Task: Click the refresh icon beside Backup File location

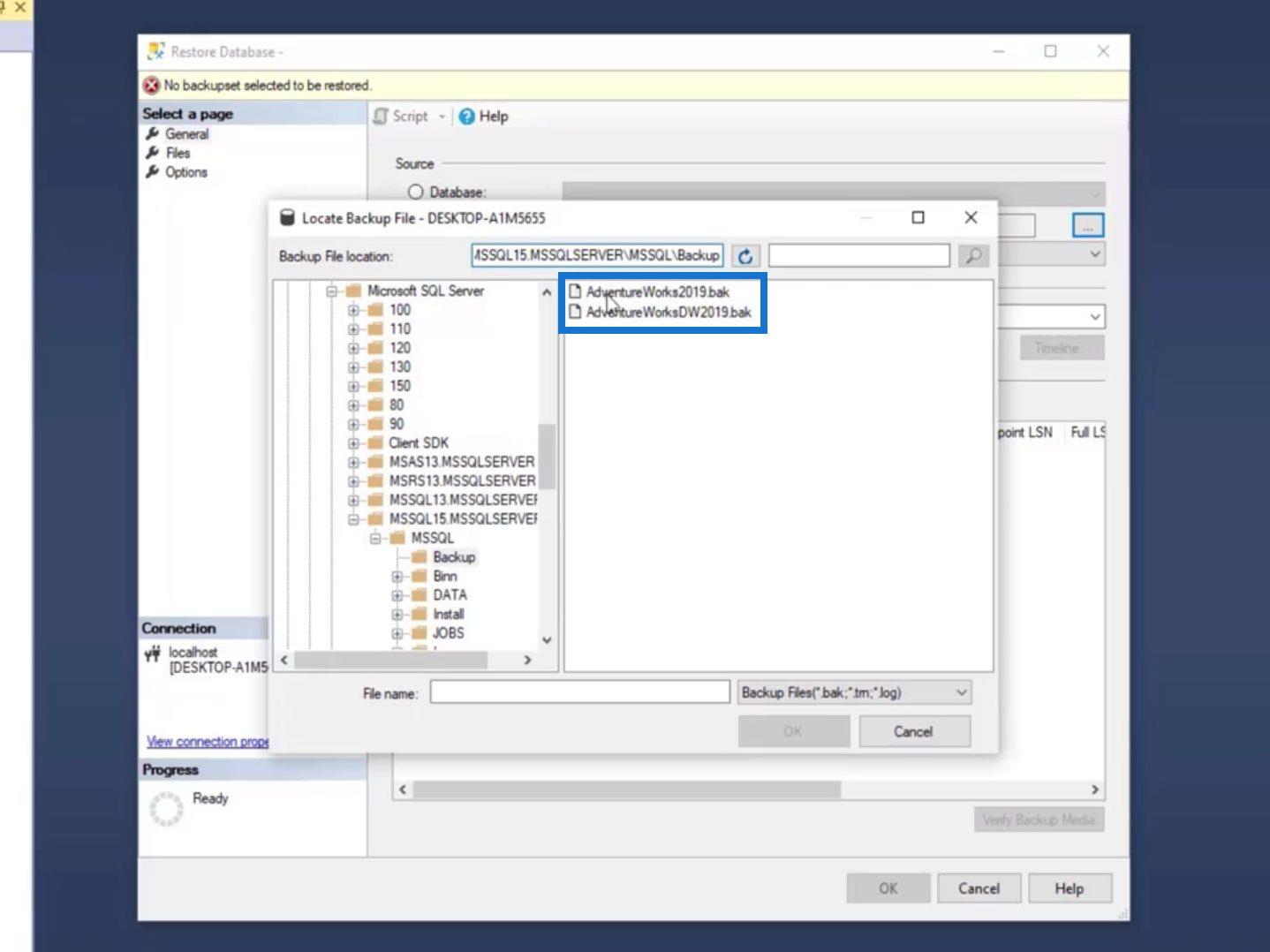Action: (745, 256)
